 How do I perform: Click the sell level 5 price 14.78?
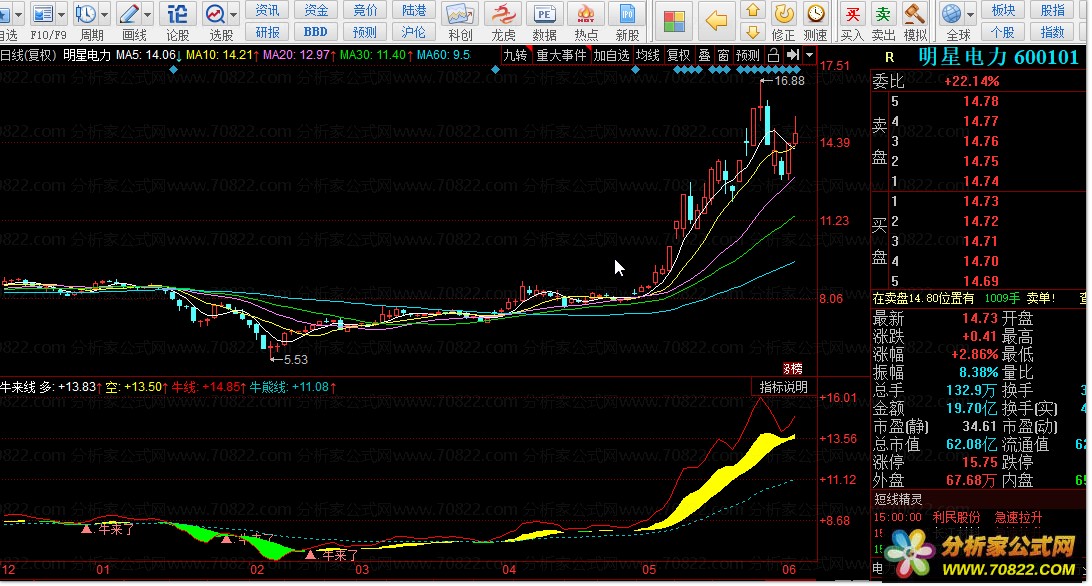981,102
